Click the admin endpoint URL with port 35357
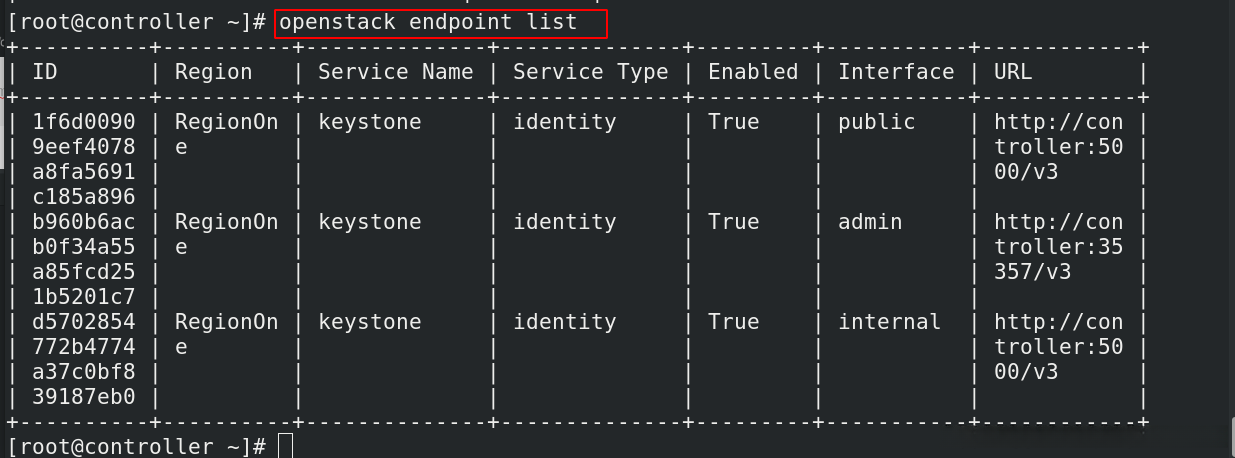Viewport: 1235px width, 458px height. click(x=1057, y=247)
